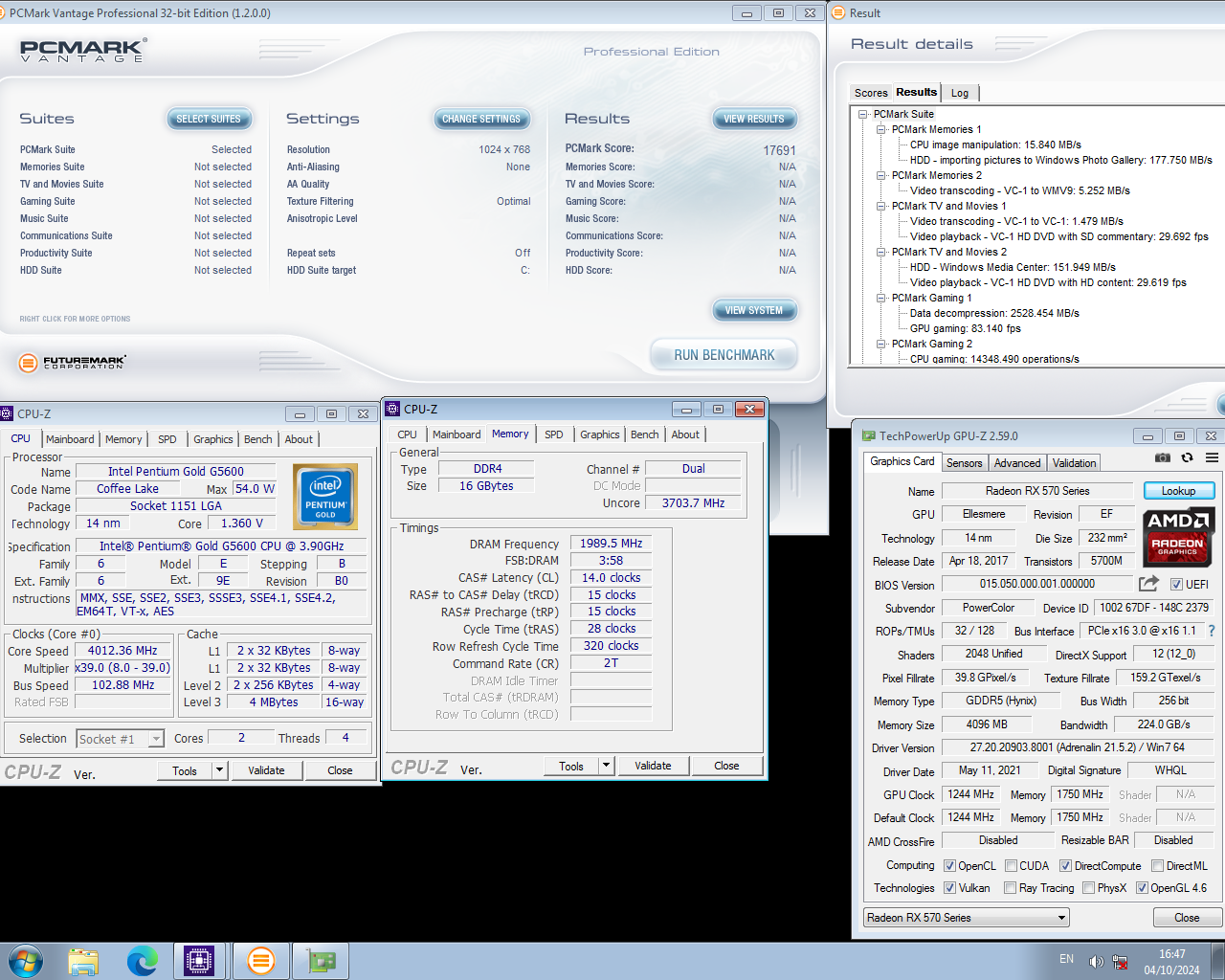The image size is (1225, 980).
Task: Toggle the DirectCompute checkbox
Action: click(x=1065, y=866)
